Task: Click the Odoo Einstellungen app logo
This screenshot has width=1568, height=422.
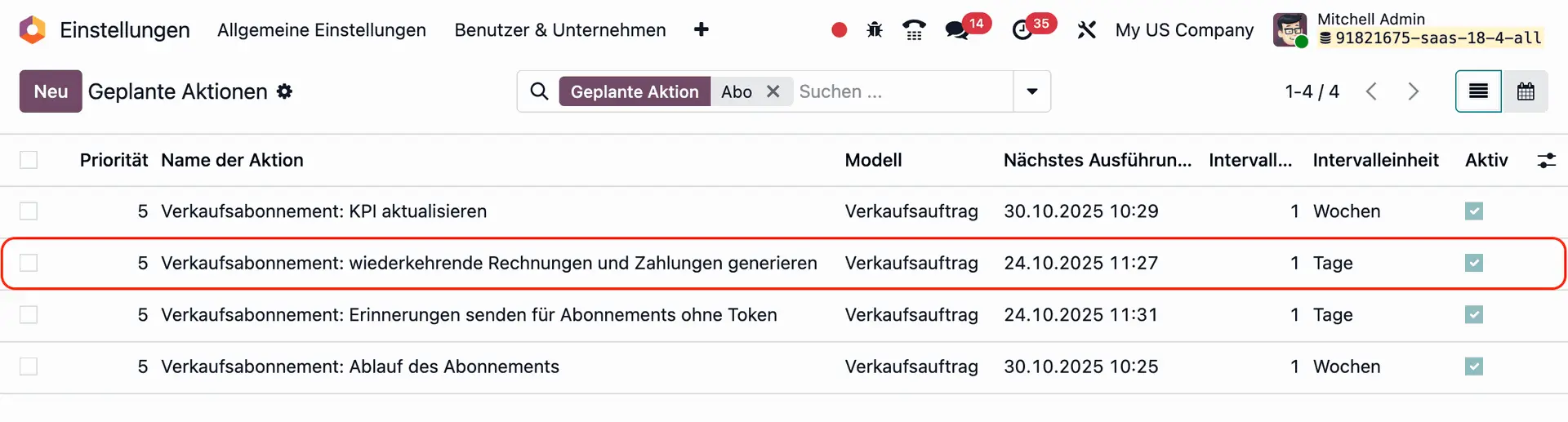Action: click(x=33, y=30)
